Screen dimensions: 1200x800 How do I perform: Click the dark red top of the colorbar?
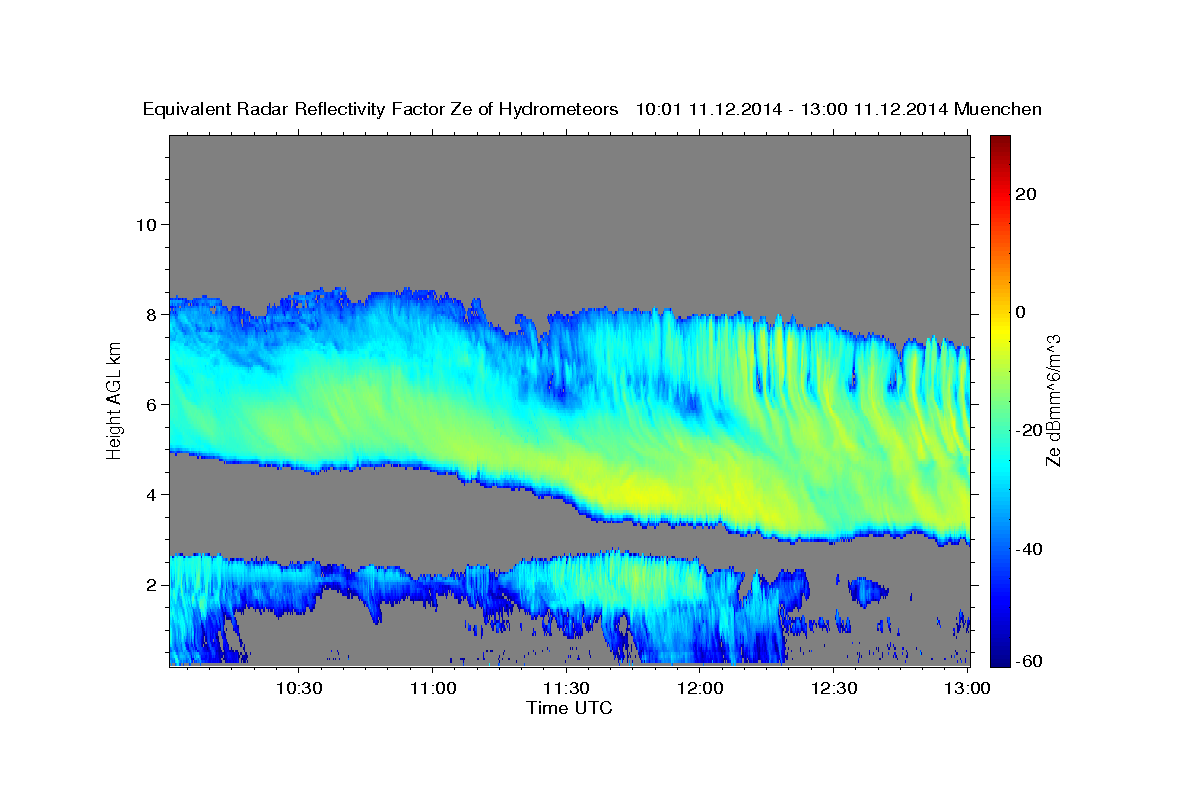(1001, 143)
